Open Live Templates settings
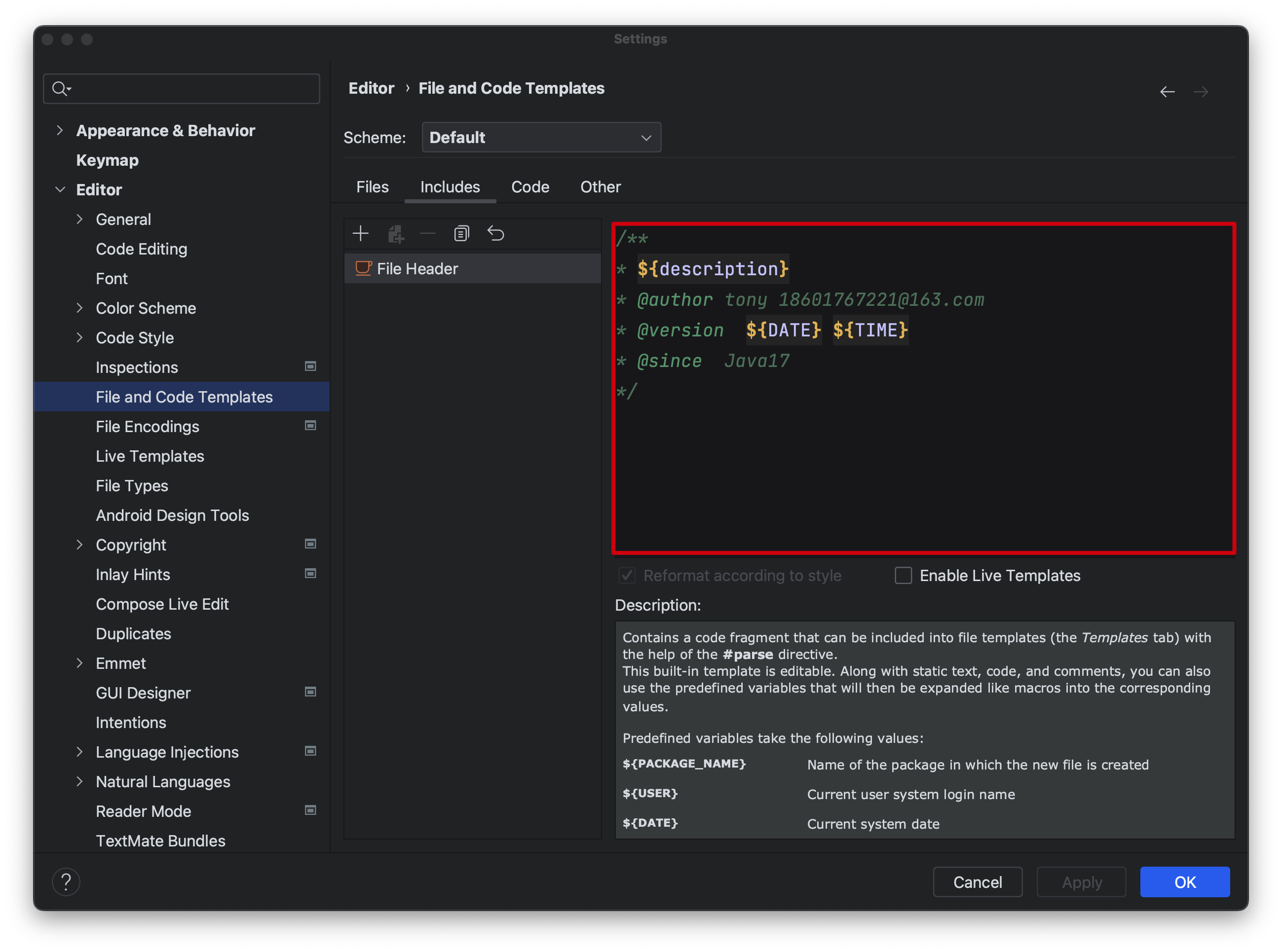The width and height of the screenshot is (1282, 952). pos(150,456)
